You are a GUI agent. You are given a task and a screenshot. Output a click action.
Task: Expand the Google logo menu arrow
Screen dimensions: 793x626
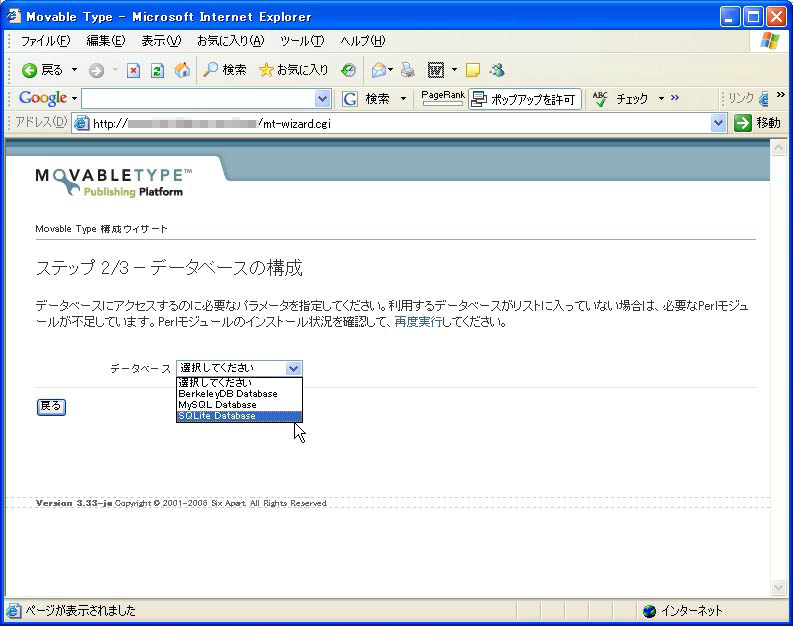[74, 98]
